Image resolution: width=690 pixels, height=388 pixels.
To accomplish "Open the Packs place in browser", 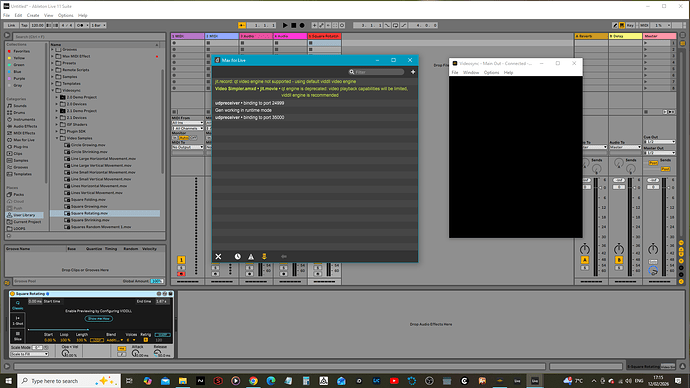I will [x=18, y=194].
